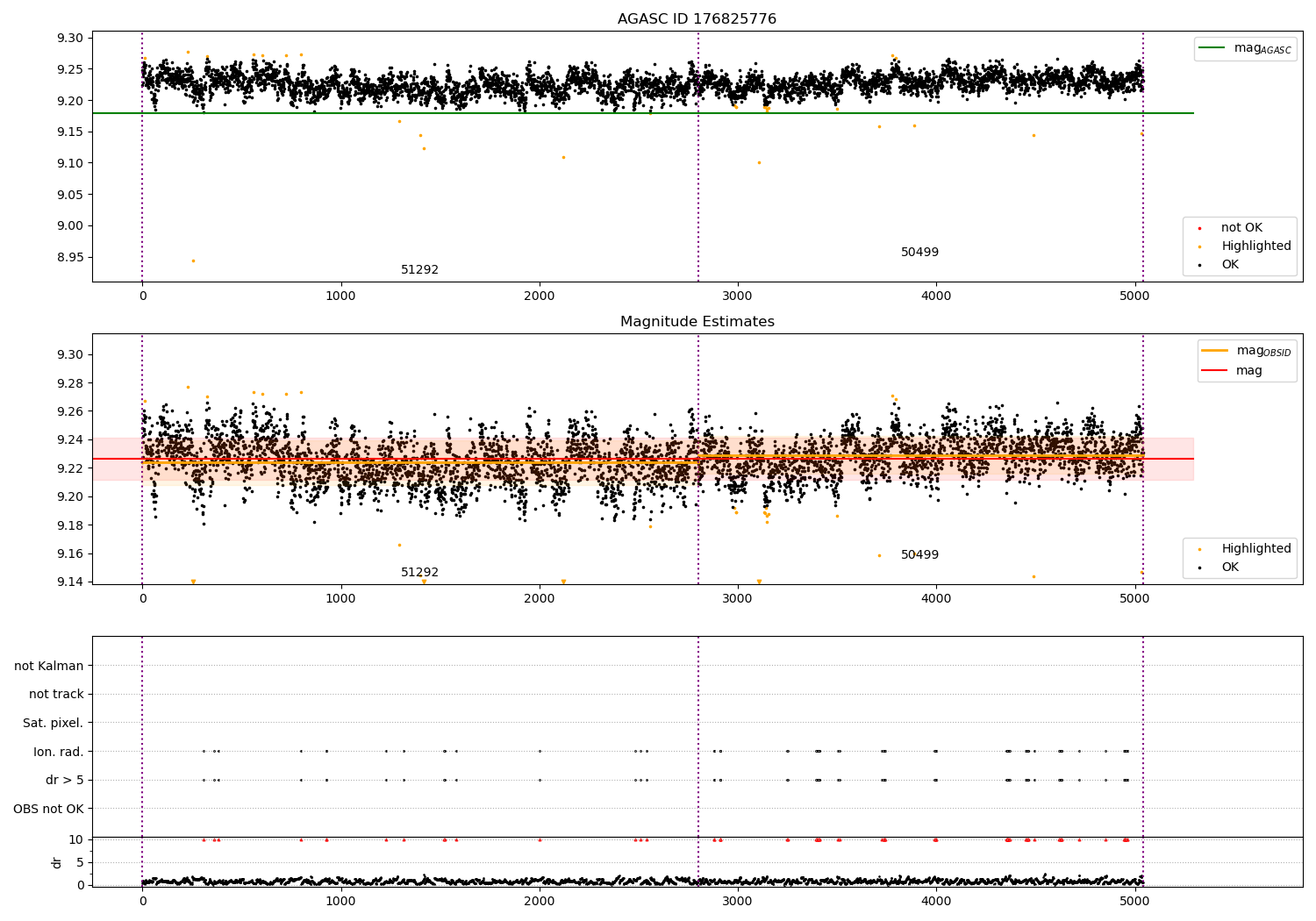
Task: Click y tick 9.22 in Magnitude Estimates plot
Action: [69, 468]
